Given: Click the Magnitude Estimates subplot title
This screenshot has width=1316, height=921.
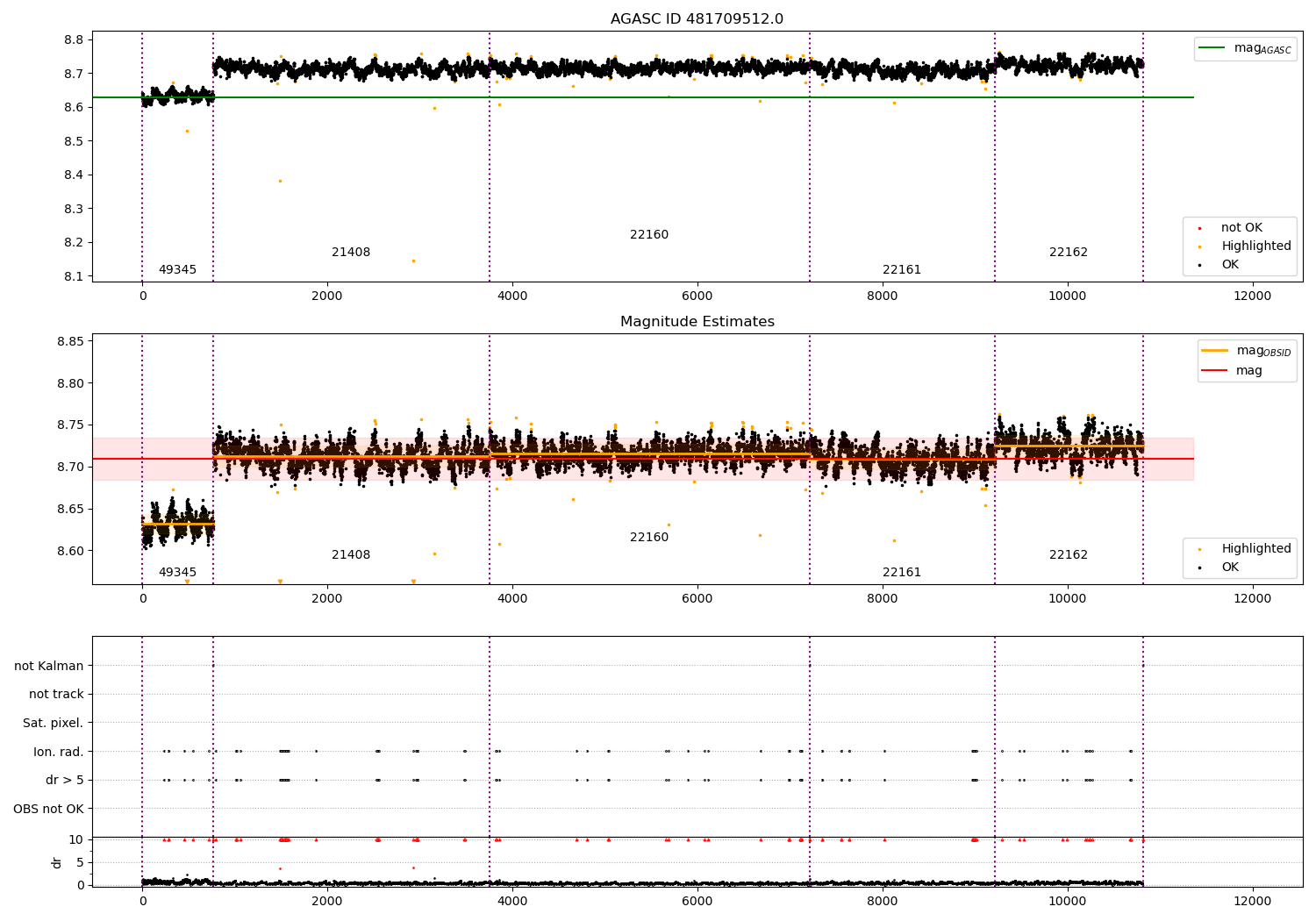Looking at the screenshot, I should point(697,322).
